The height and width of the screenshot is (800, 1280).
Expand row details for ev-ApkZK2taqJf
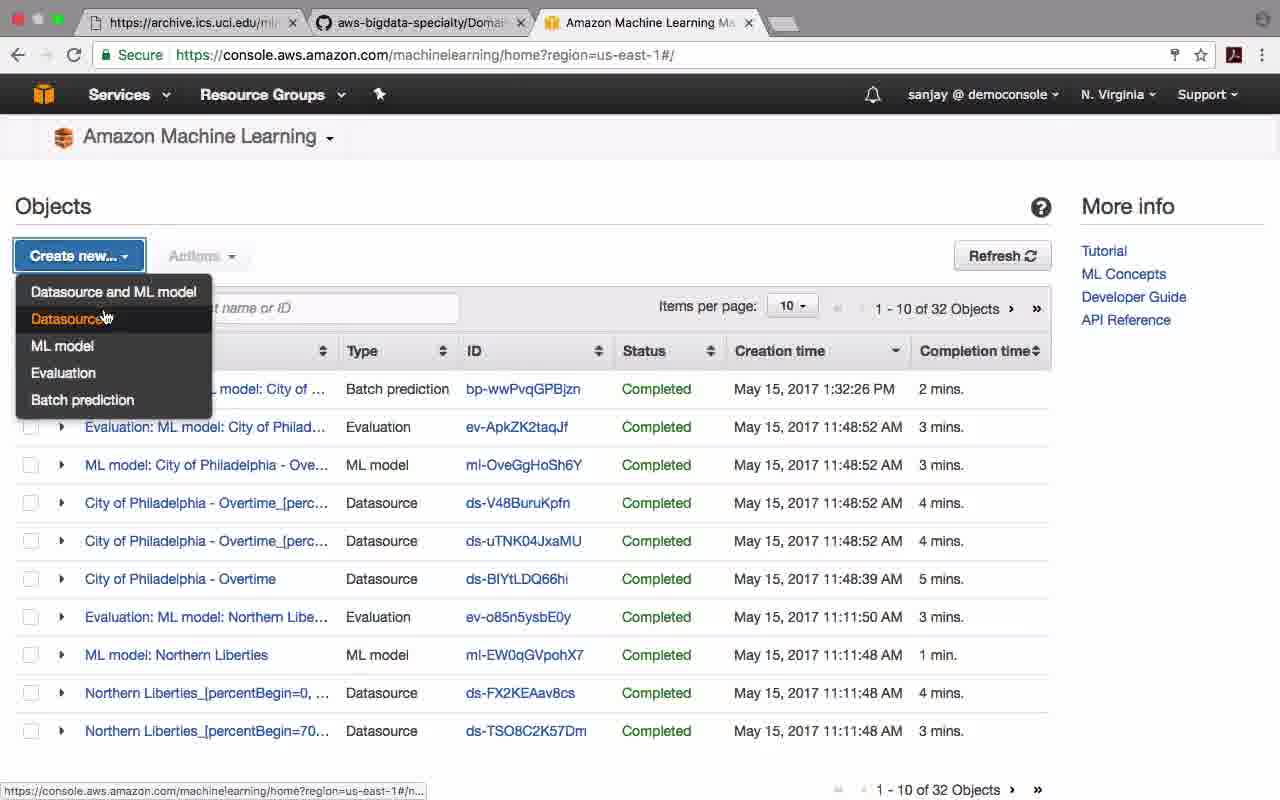pos(61,427)
